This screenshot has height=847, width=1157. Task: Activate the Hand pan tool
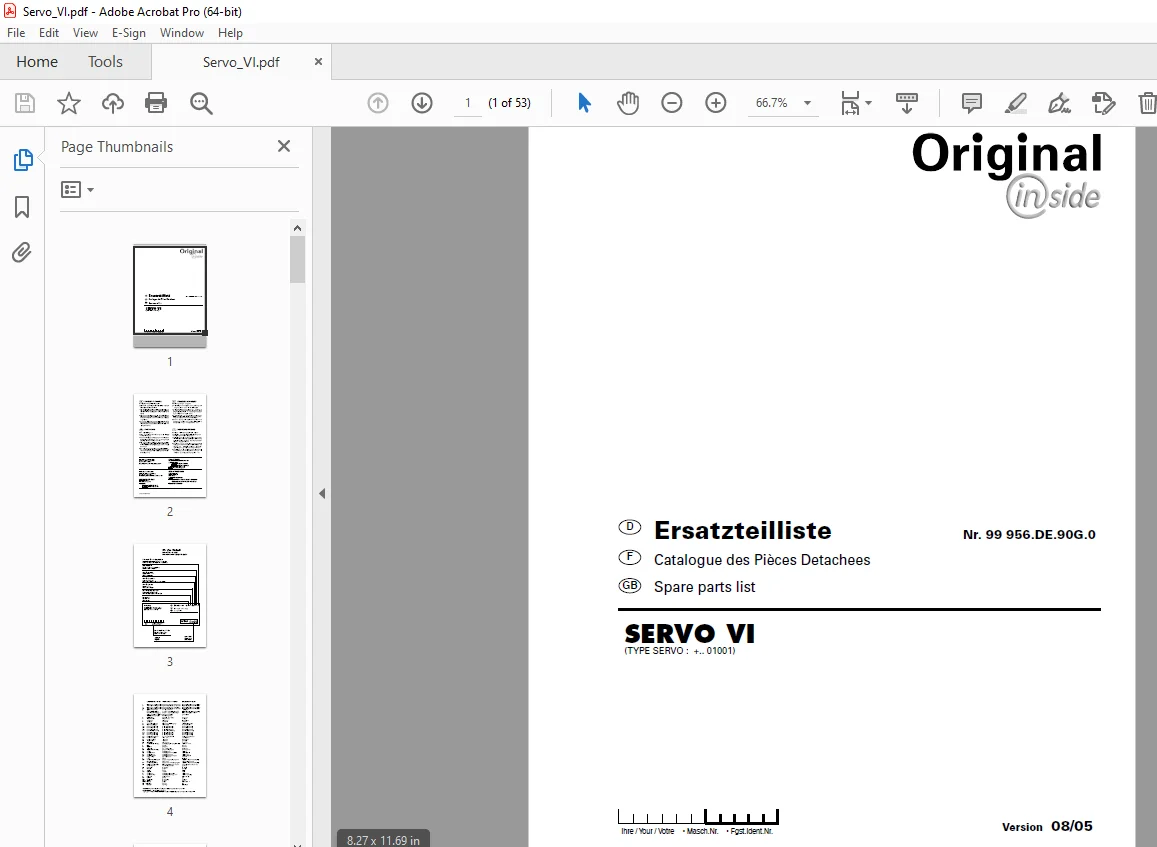pyautogui.click(x=628, y=103)
